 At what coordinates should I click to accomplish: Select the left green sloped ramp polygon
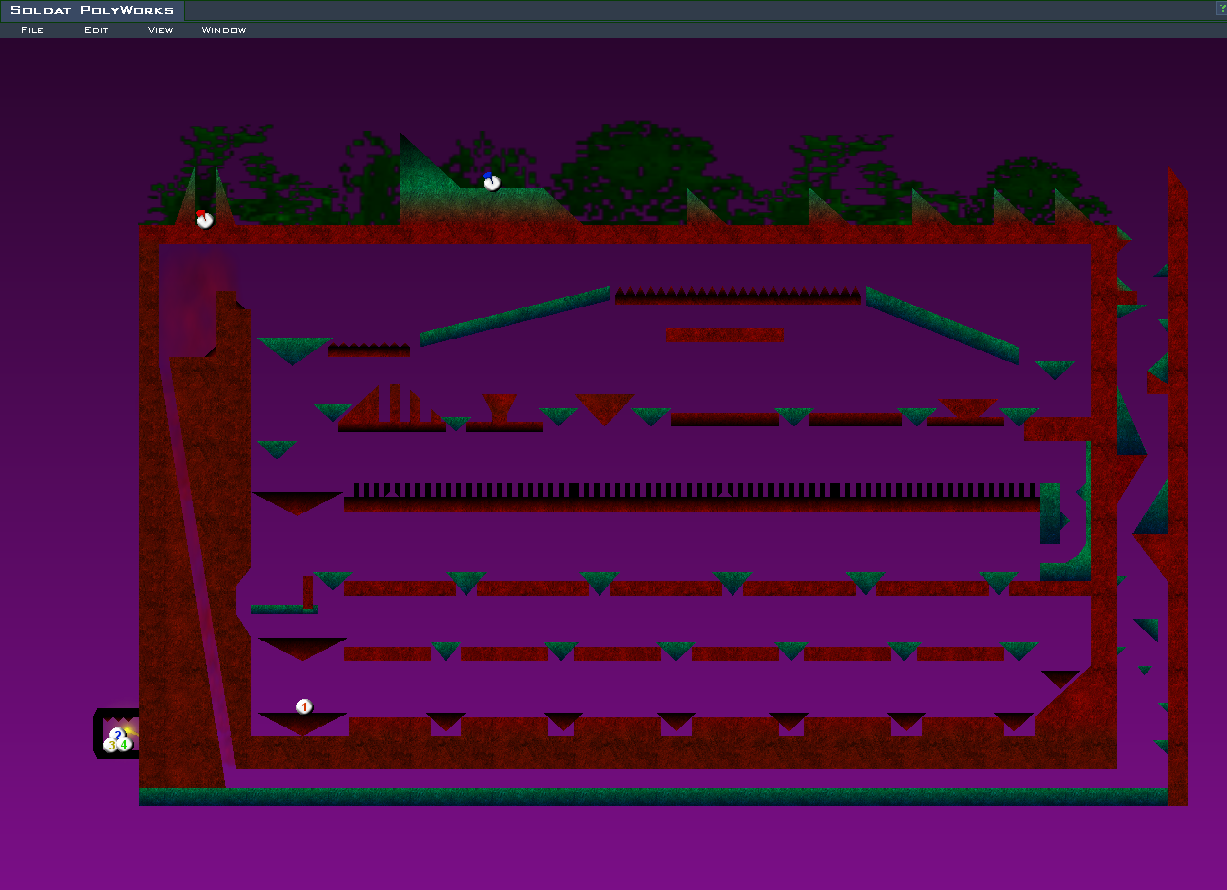click(x=514, y=316)
